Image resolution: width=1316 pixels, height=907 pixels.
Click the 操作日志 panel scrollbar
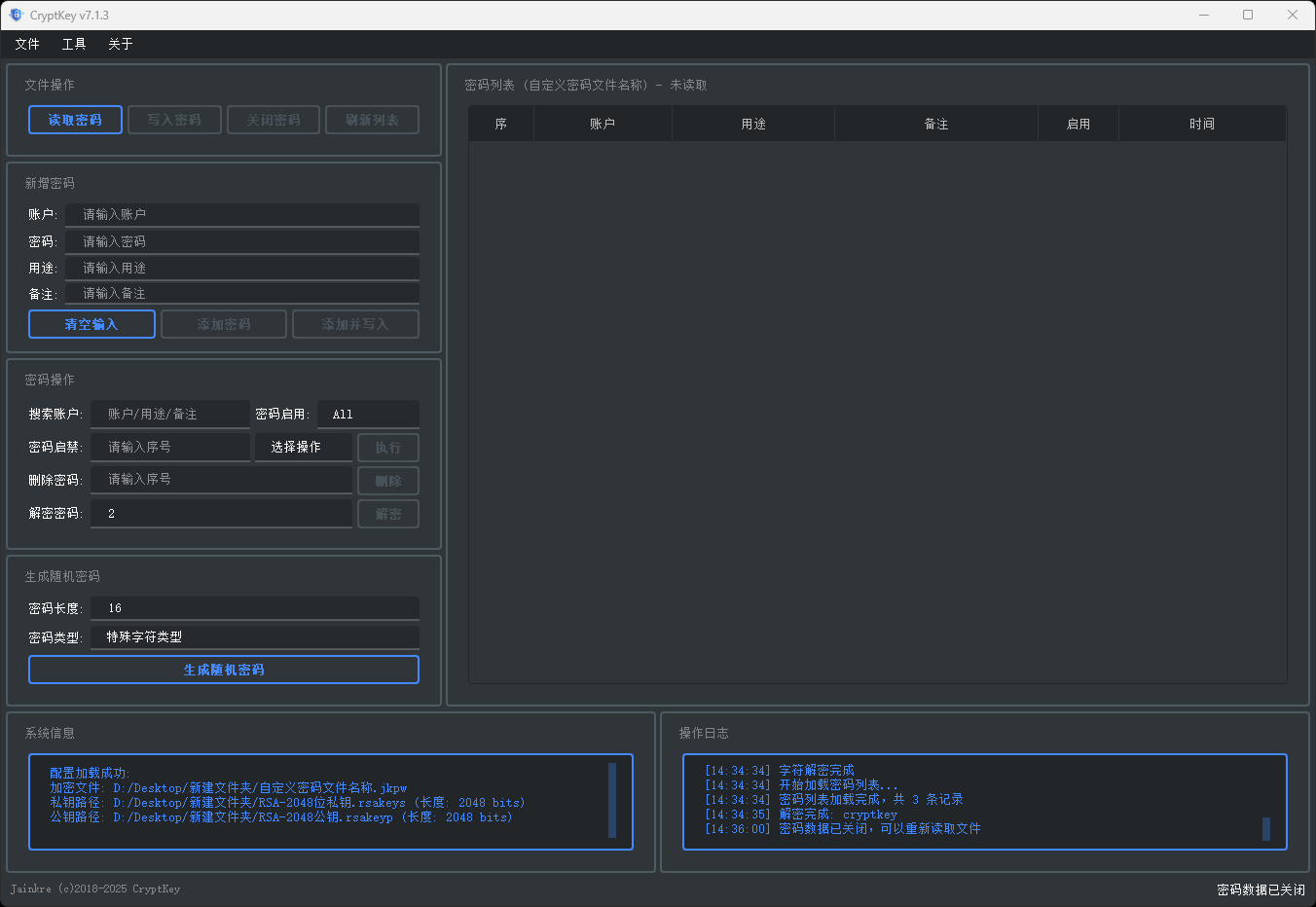(x=1266, y=828)
